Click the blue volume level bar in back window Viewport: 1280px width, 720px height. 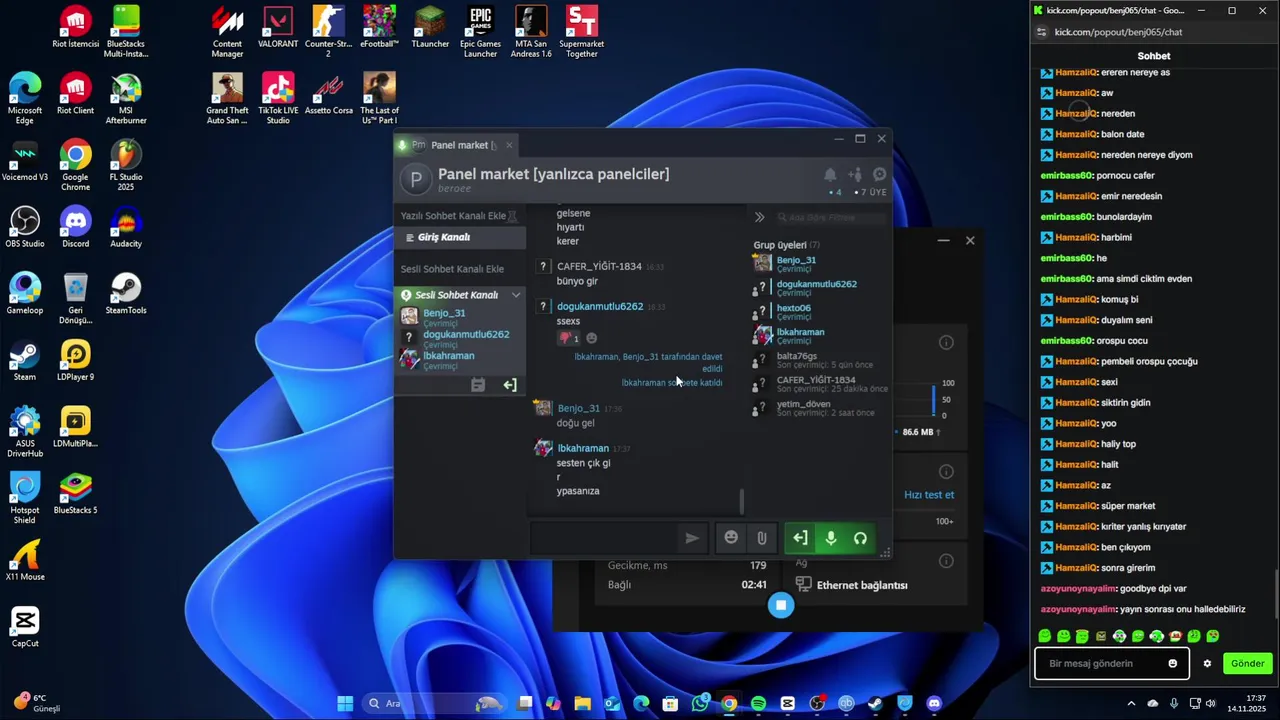click(x=934, y=399)
